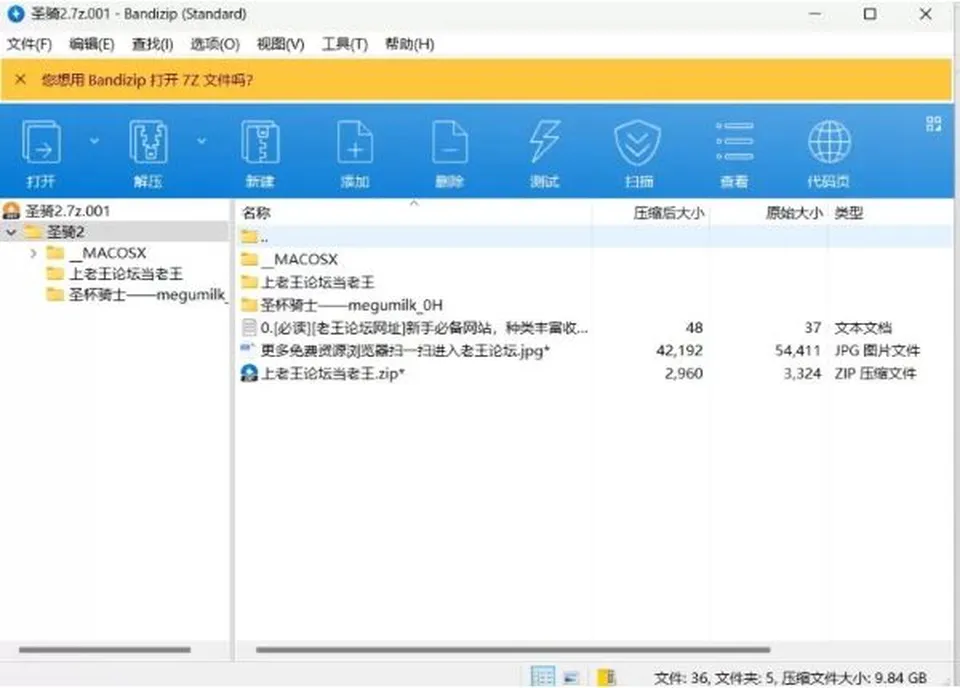Viewport: 960px width, 688px height.
Task: Open toolbar customize grid icon
Action: pyautogui.click(x=933, y=124)
